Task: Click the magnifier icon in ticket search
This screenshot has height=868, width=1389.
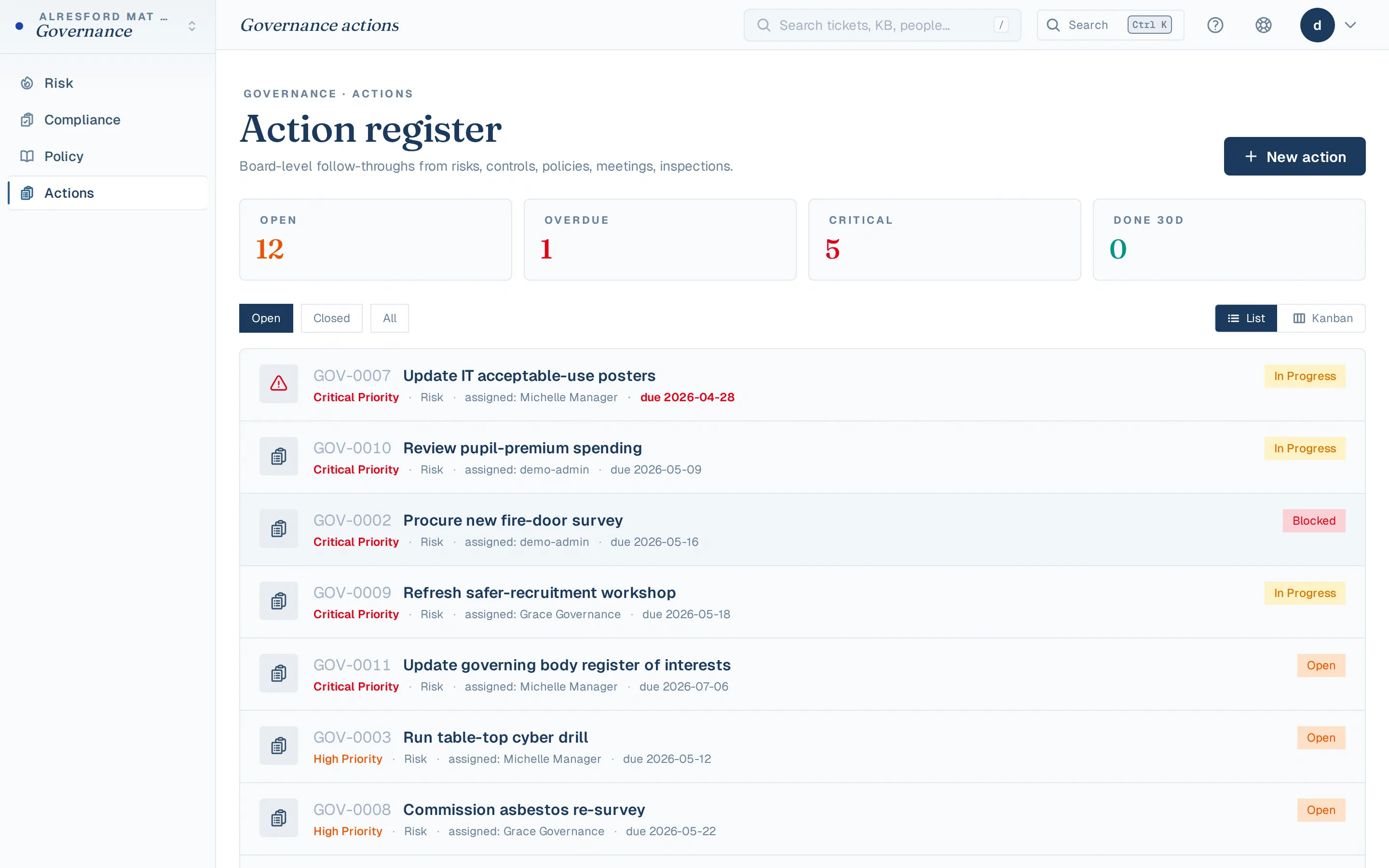Action: pos(763,25)
